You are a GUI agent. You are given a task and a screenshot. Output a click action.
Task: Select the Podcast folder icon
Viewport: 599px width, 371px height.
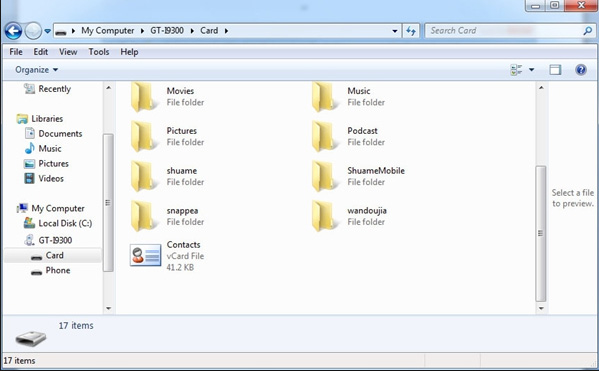pyautogui.click(x=324, y=136)
